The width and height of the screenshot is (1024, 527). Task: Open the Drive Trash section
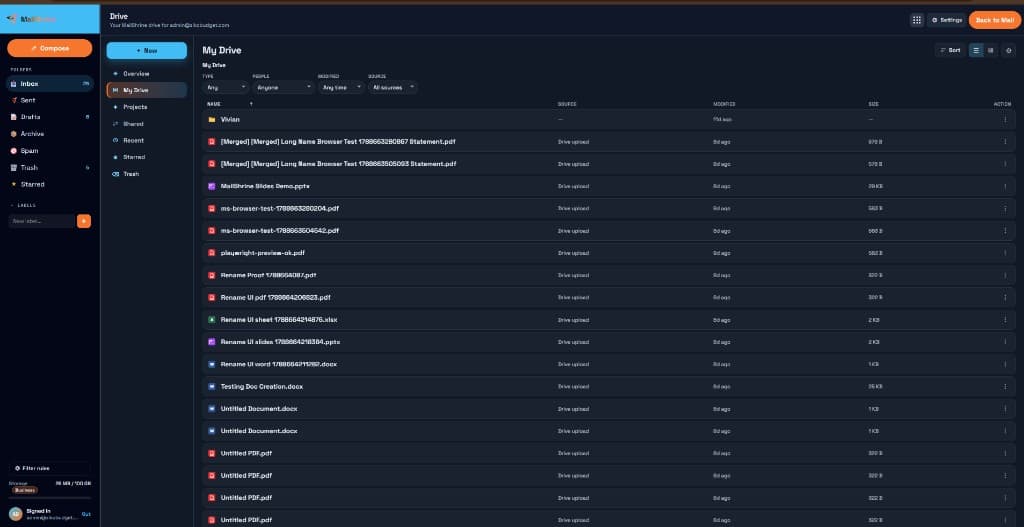[147, 174]
